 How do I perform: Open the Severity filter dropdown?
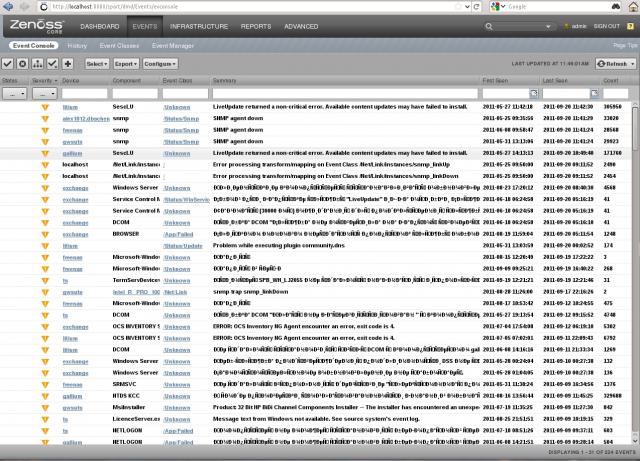(x=44, y=94)
